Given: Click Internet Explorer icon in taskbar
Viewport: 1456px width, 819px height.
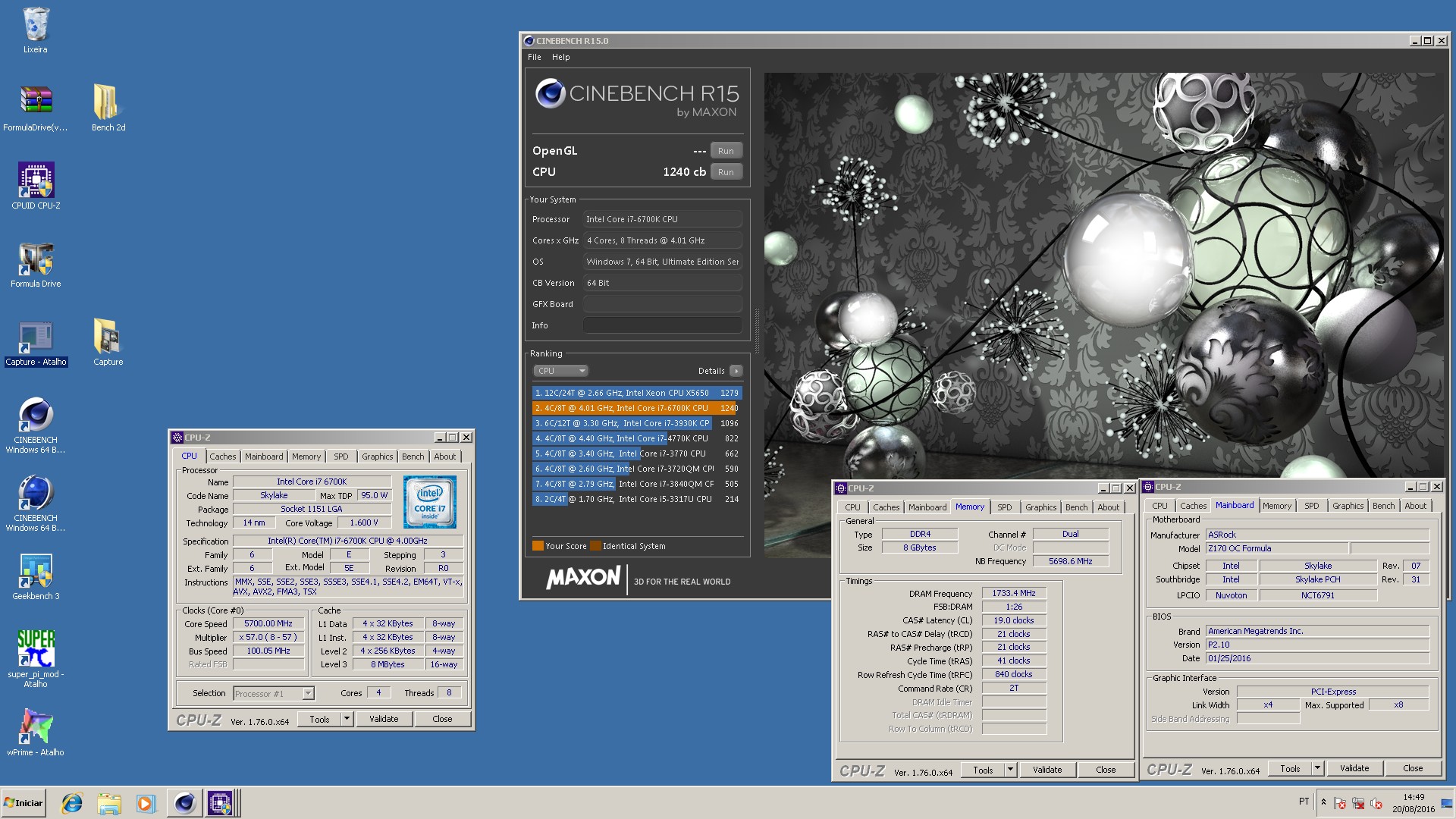Looking at the screenshot, I should [72, 803].
